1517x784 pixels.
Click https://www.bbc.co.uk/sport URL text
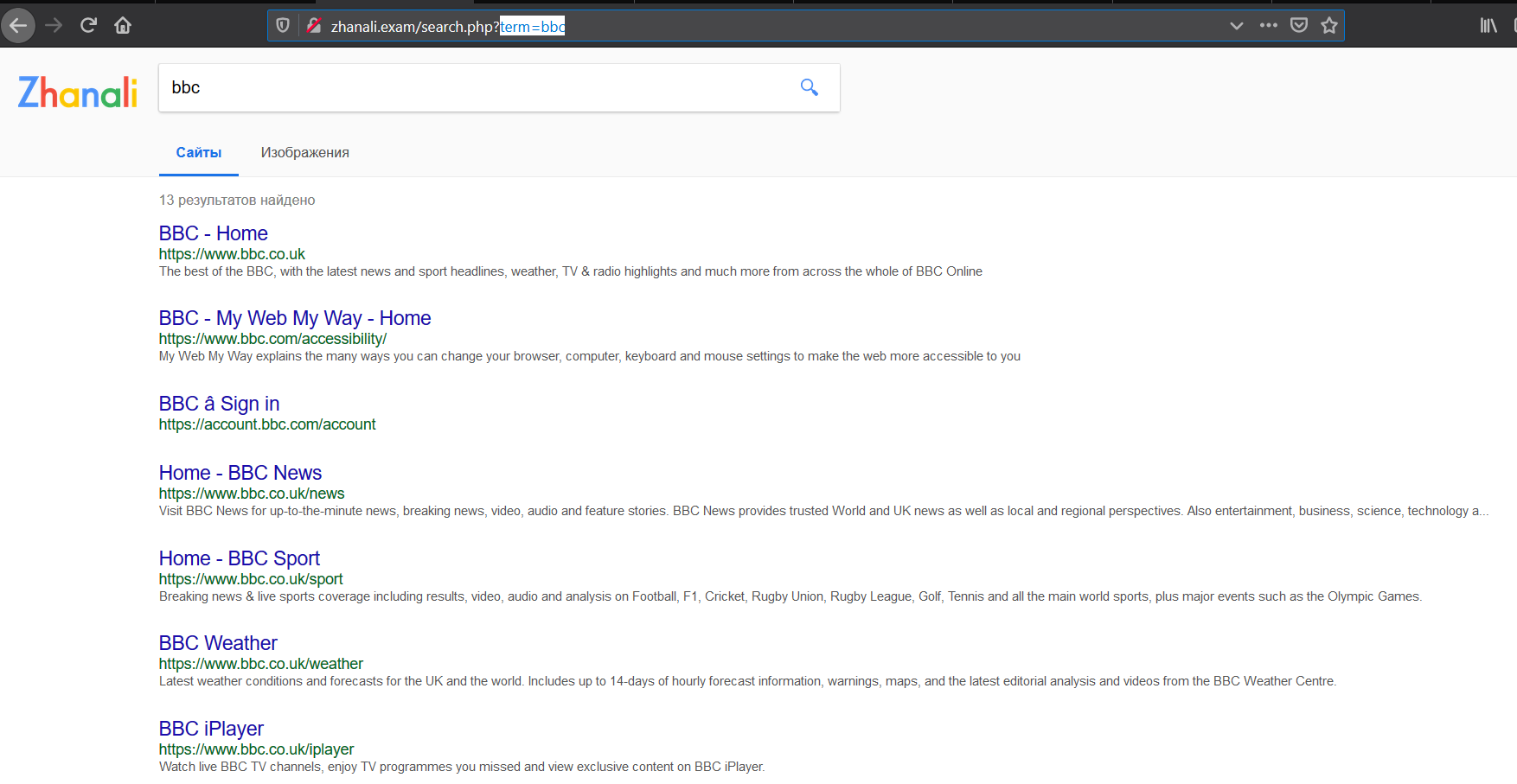pos(251,579)
